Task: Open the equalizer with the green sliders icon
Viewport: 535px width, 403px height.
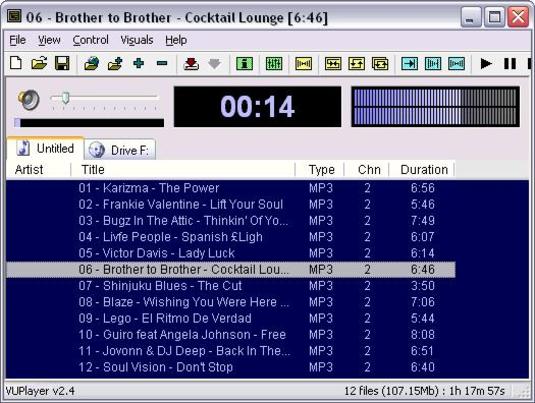Action: pos(274,64)
